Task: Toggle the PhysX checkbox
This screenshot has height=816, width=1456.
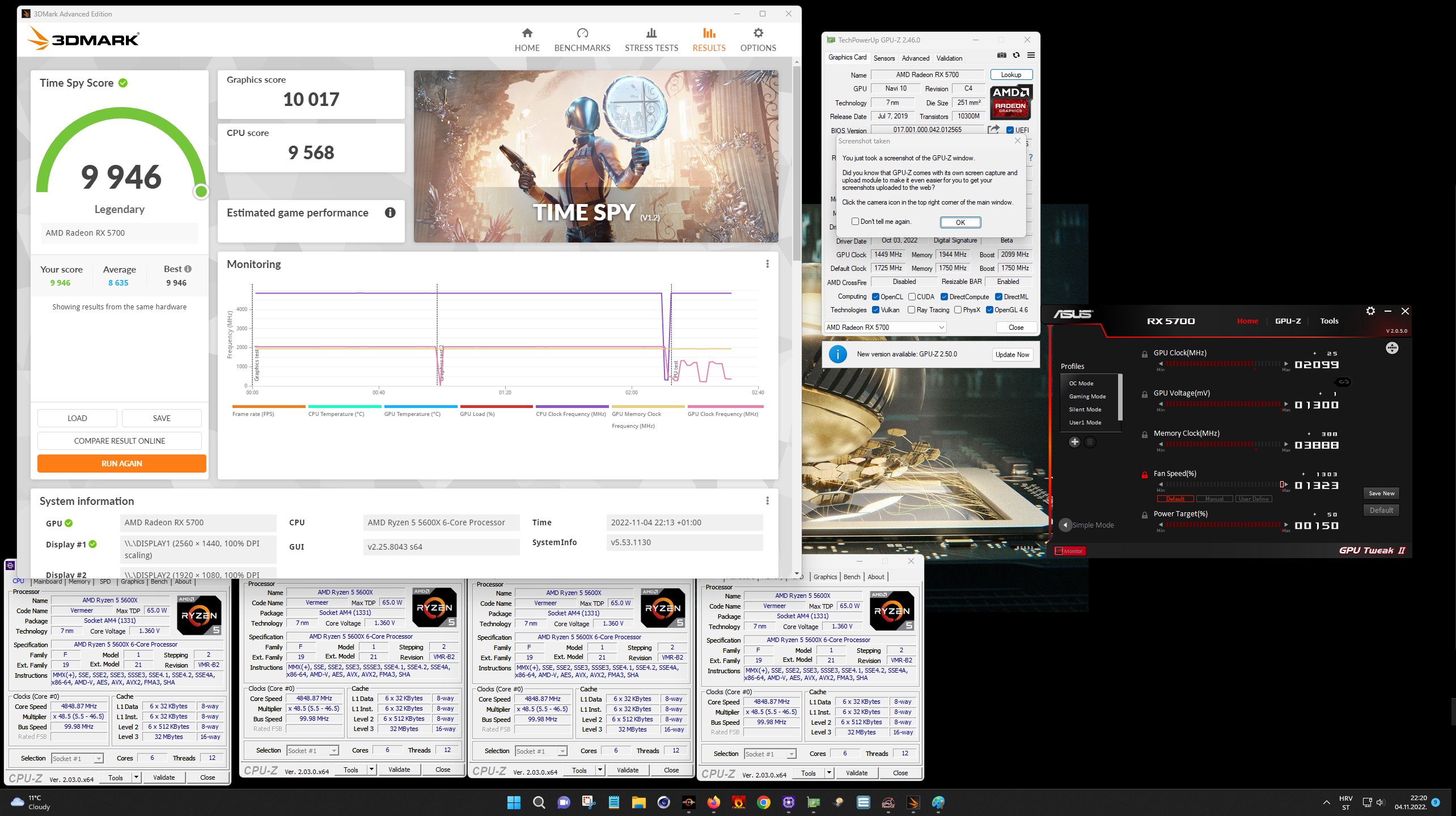Action: pos(958,310)
